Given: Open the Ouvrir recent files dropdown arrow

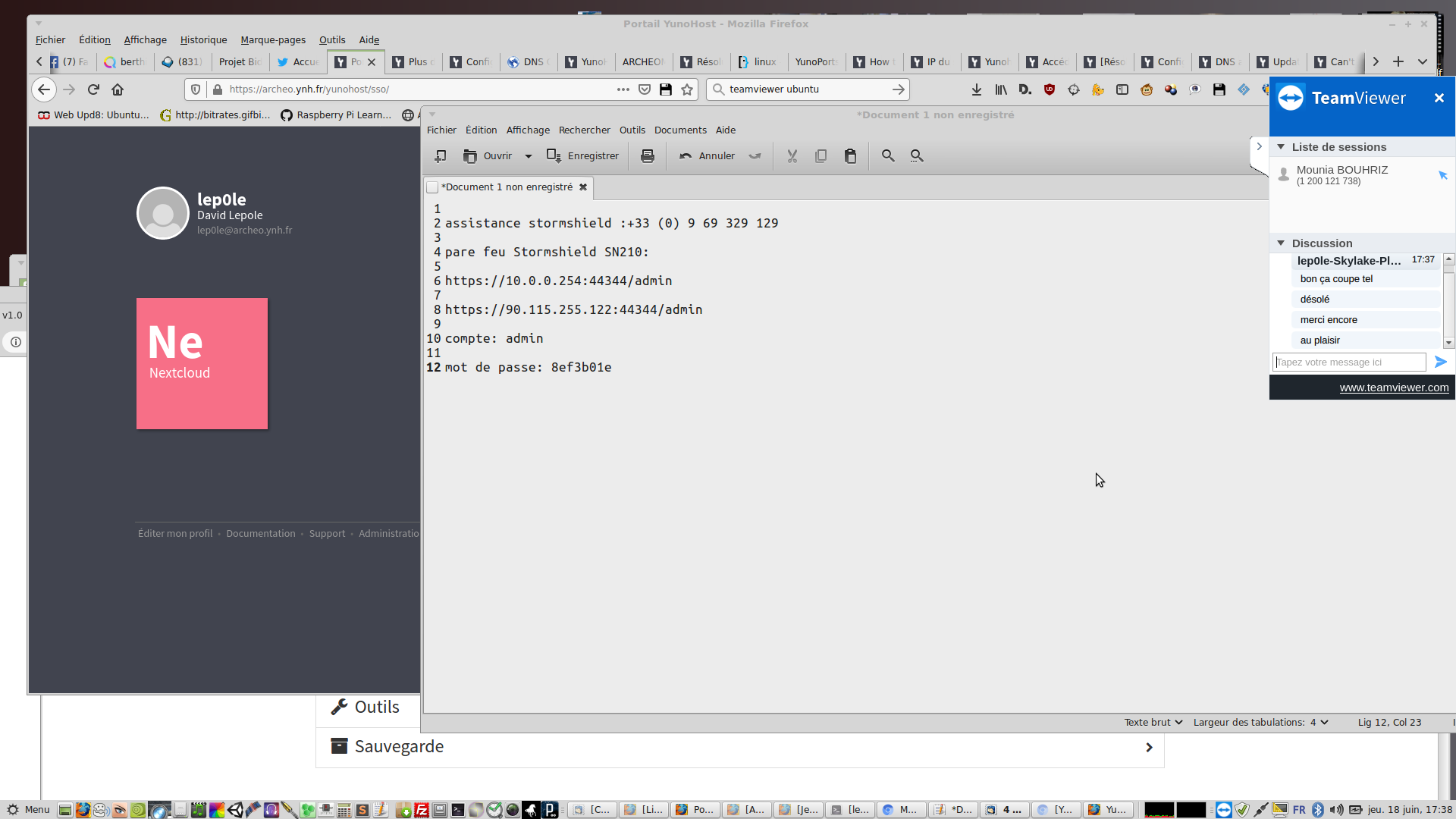Looking at the screenshot, I should pos(529,156).
